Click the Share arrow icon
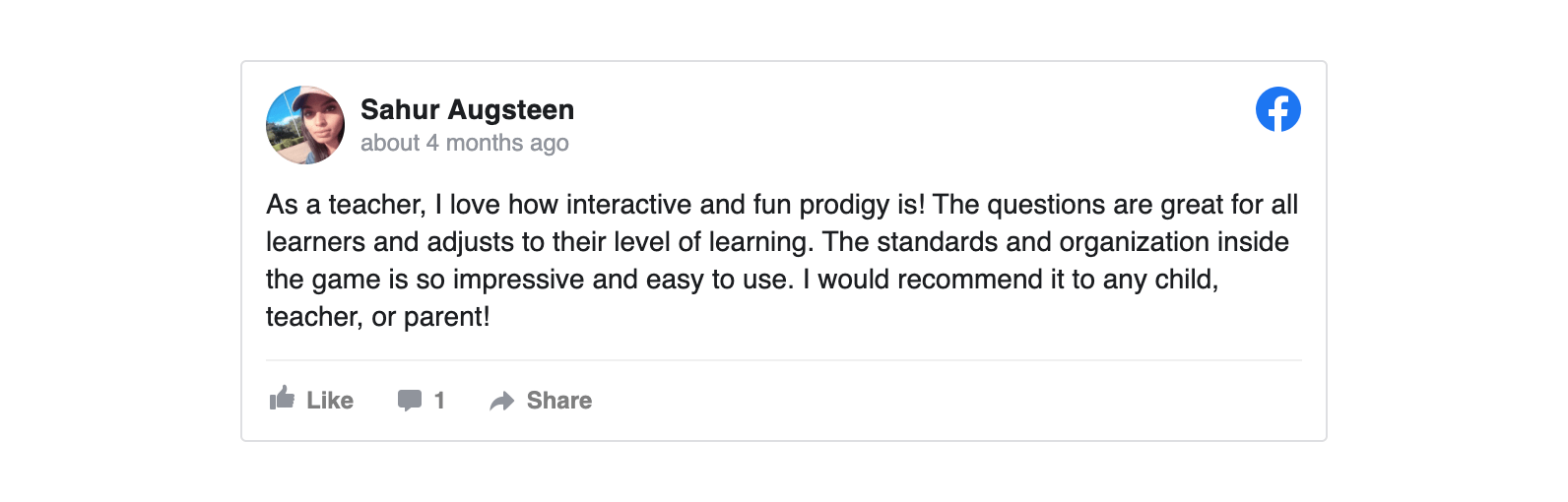This screenshot has width=1568, height=502. click(x=502, y=401)
